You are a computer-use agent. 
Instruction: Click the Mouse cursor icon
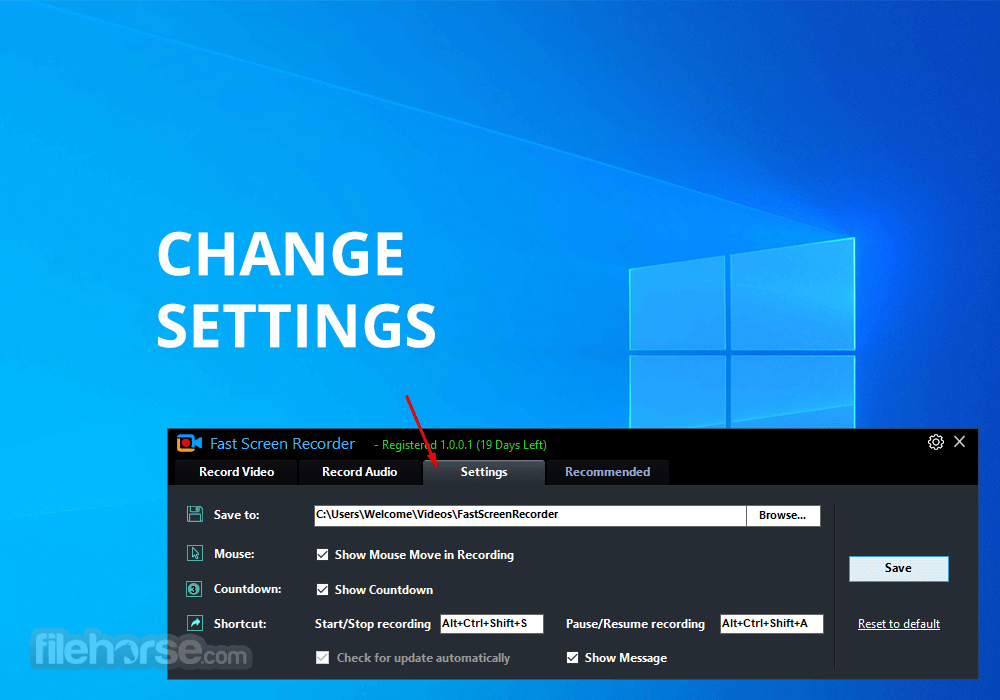coord(195,553)
